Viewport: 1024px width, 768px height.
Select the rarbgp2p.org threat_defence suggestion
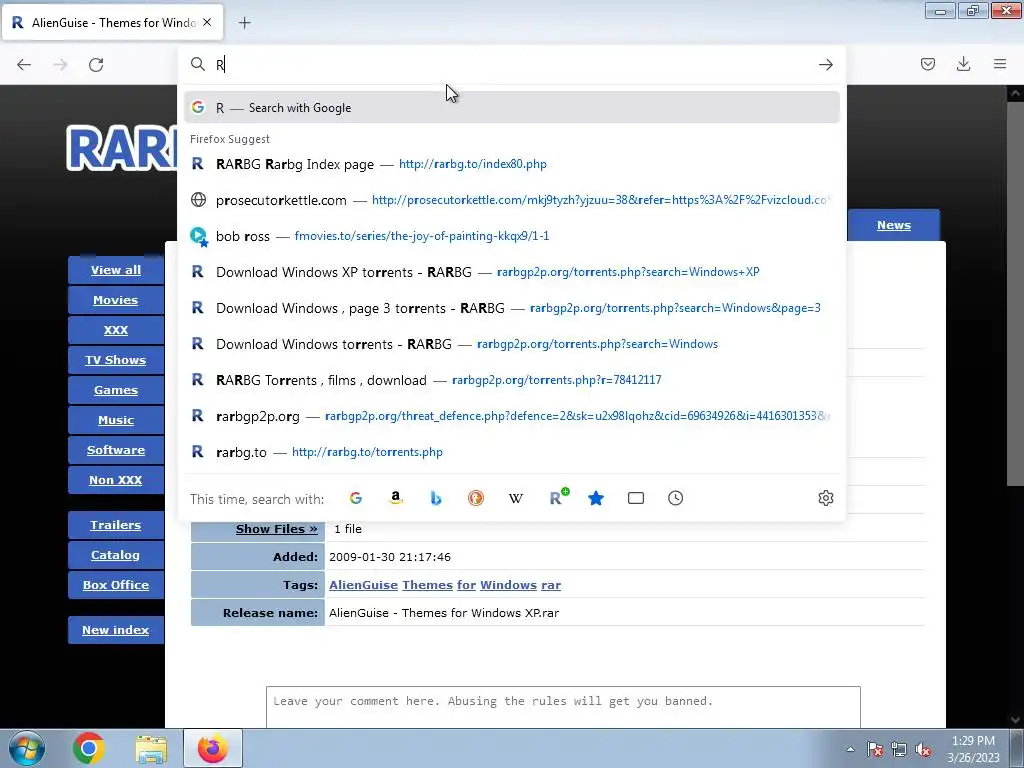click(x=511, y=415)
